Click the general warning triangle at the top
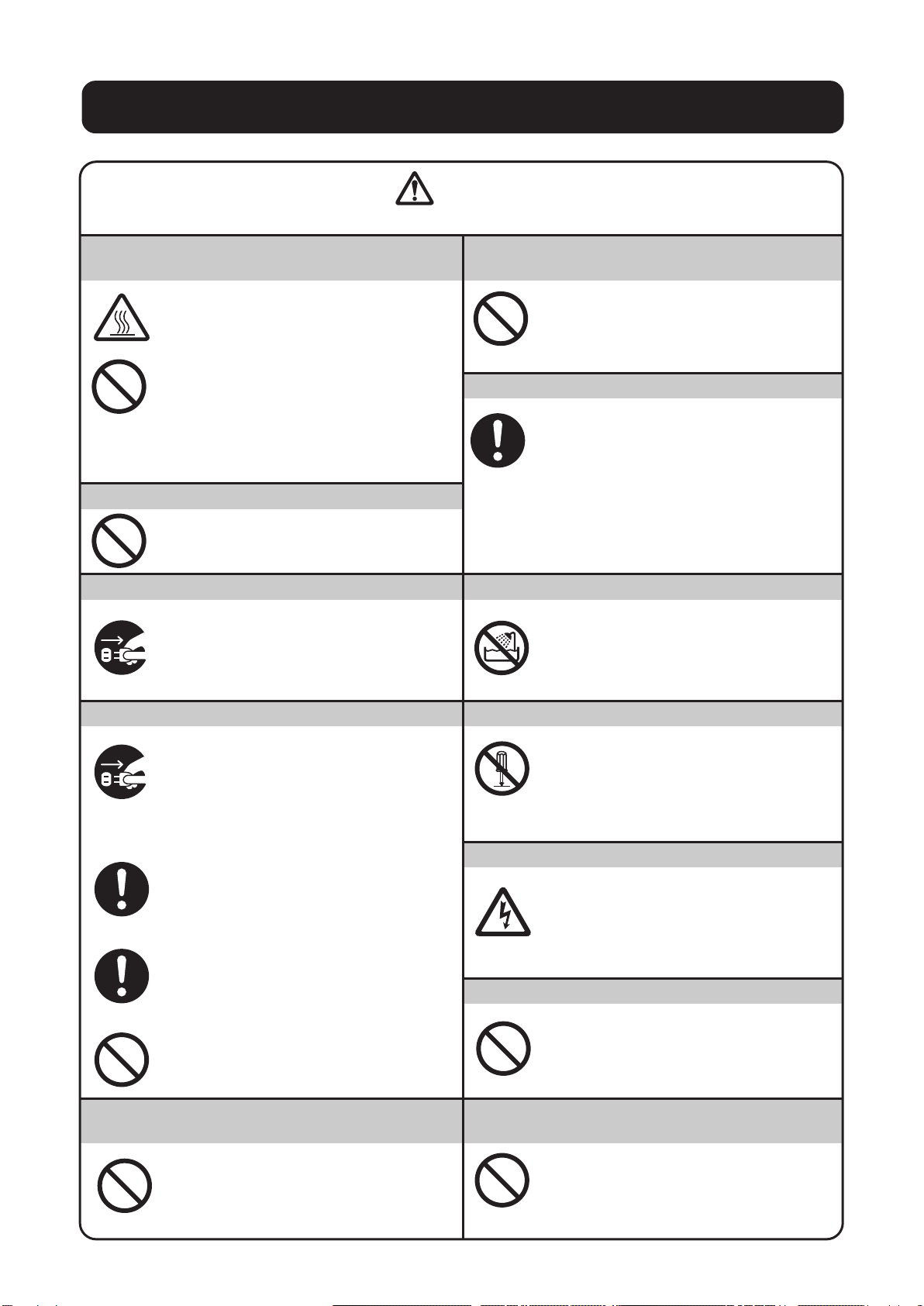924x1306 pixels. pos(415,188)
